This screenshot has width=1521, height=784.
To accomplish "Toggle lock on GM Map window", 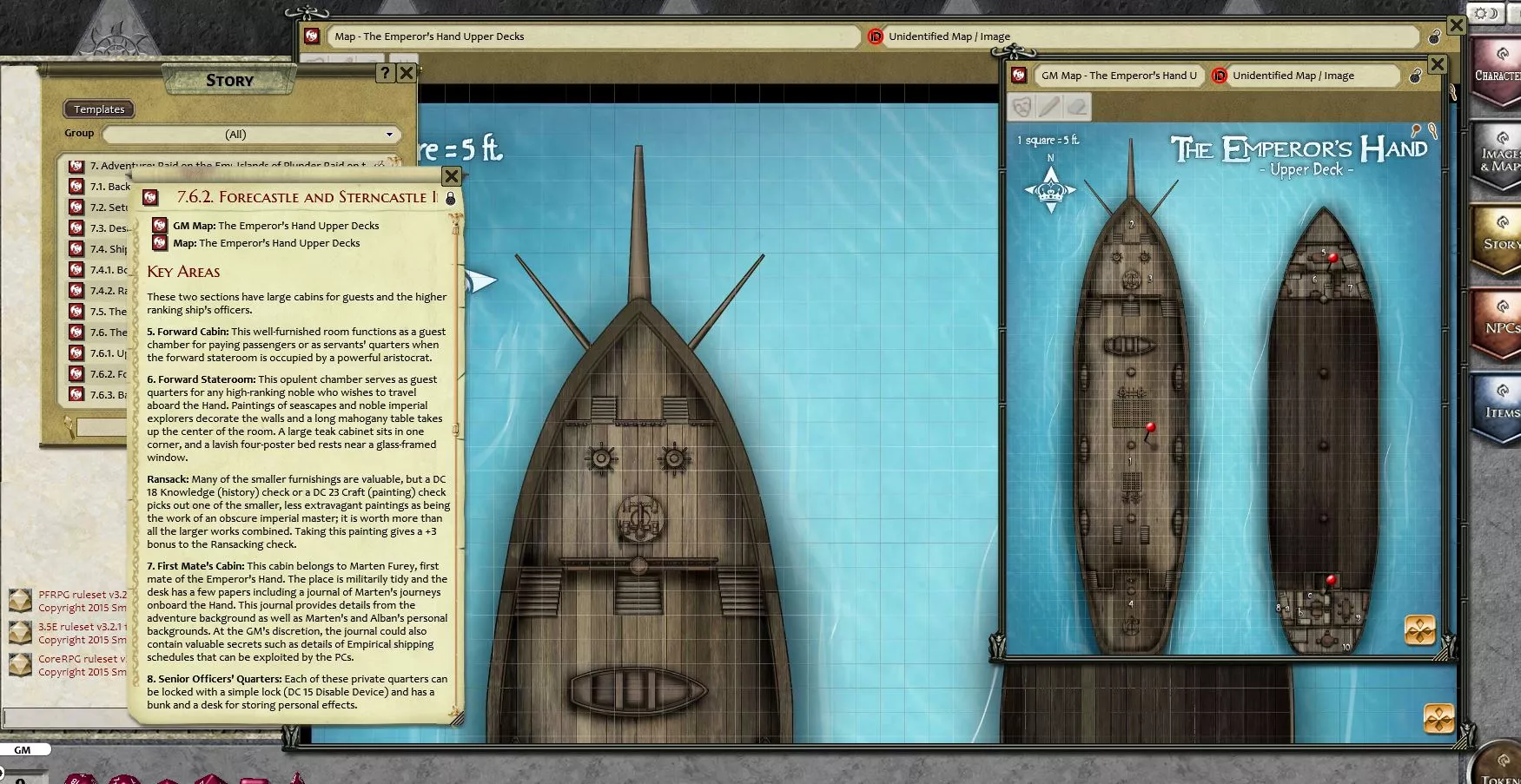I will pos(1415,76).
